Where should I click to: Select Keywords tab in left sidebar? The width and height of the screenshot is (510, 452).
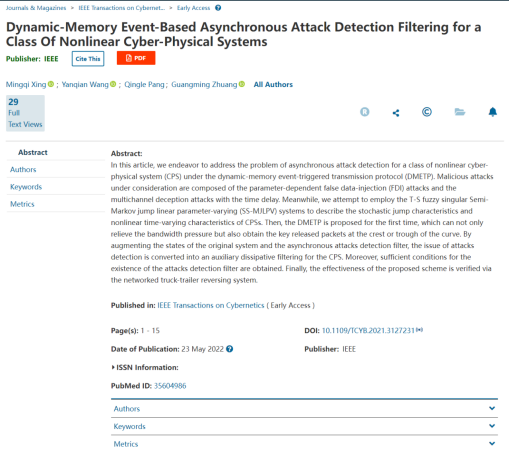(26, 187)
